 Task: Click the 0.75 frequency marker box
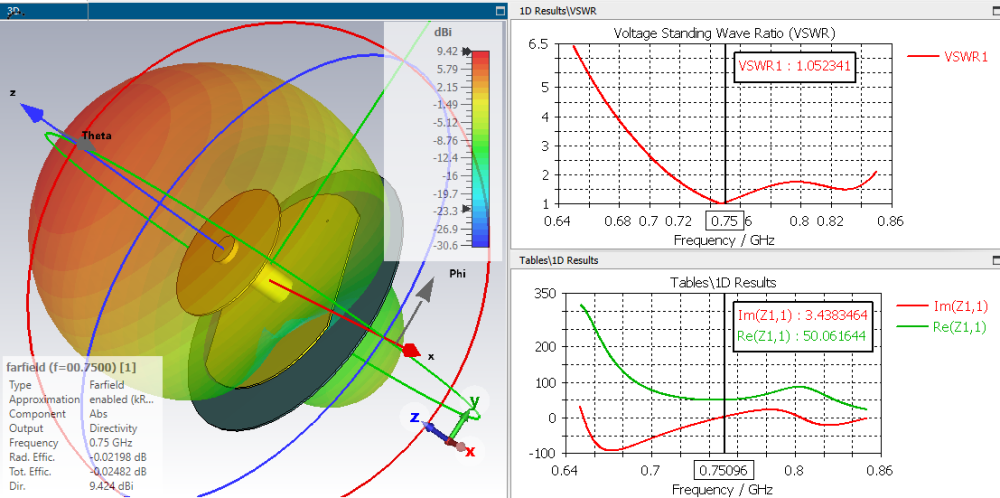(x=724, y=221)
